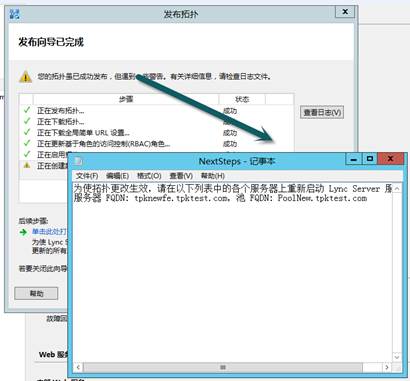The image size is (410, 381).
Task: Click the publish topology wizard title icon
Action: (x=14, y=14)
